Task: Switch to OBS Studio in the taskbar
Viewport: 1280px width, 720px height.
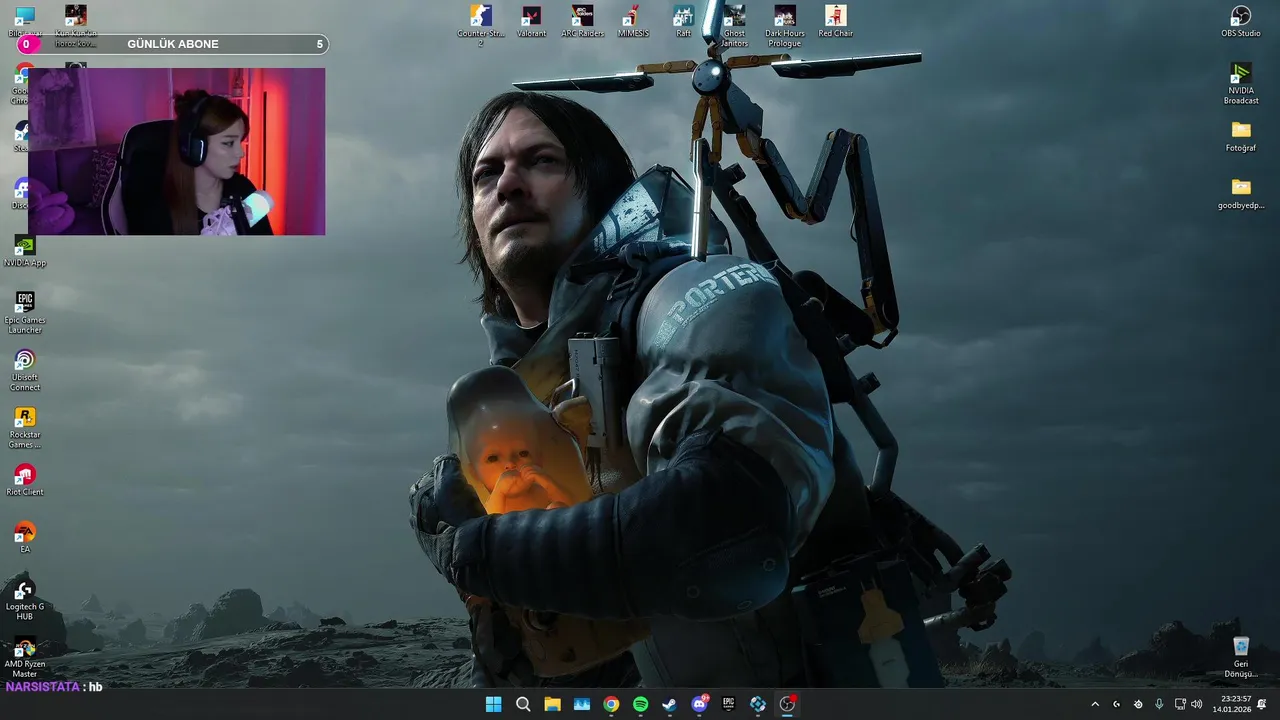Action: (x=787, y=704)
